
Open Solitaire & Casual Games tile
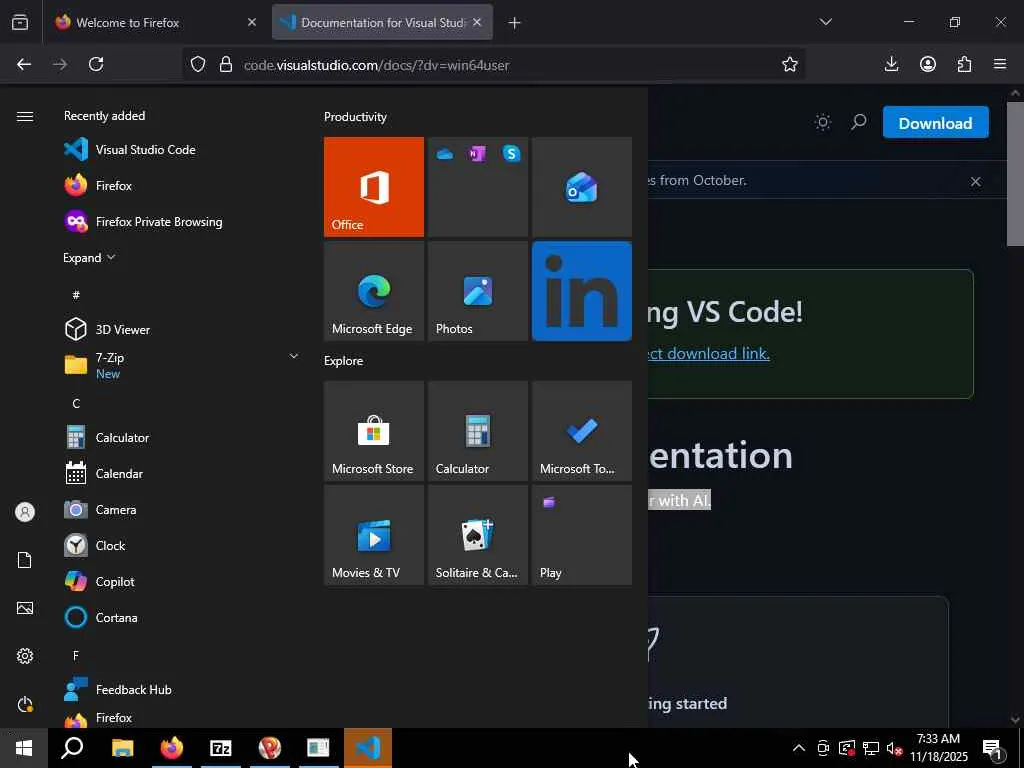(x=478, y=535)
